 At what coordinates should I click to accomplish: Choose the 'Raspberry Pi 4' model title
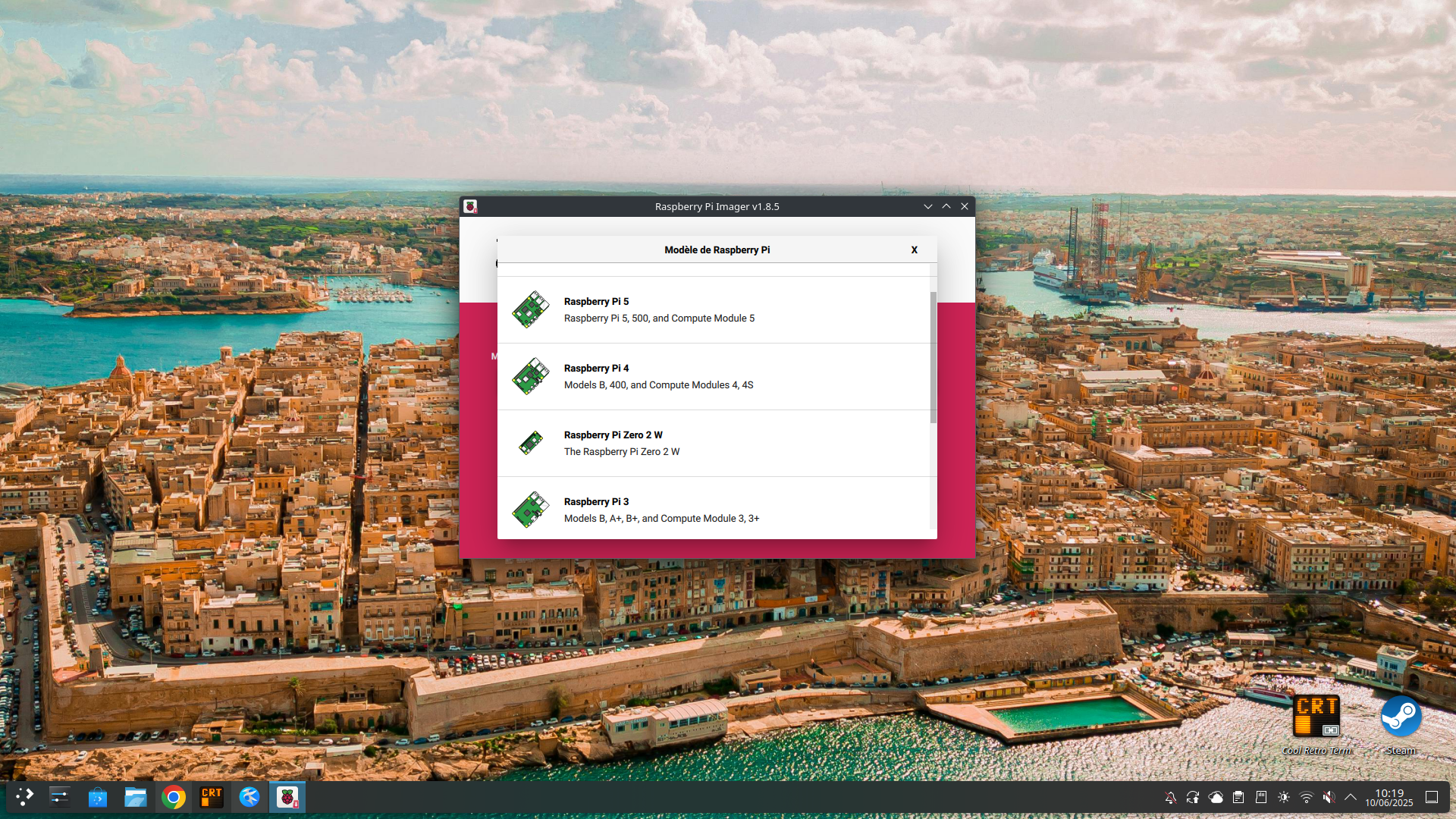tap(596, 369)
